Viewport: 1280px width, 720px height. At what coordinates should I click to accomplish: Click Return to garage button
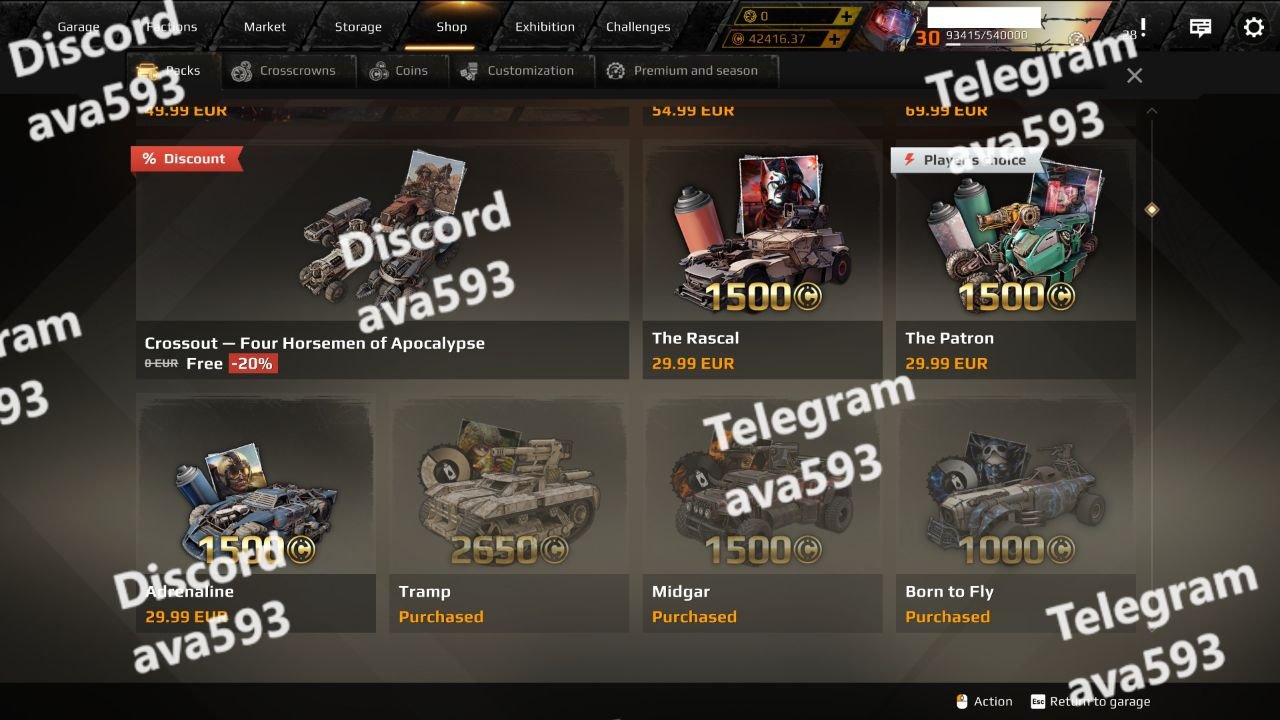pyautogui.click(x=1090, y=702)
